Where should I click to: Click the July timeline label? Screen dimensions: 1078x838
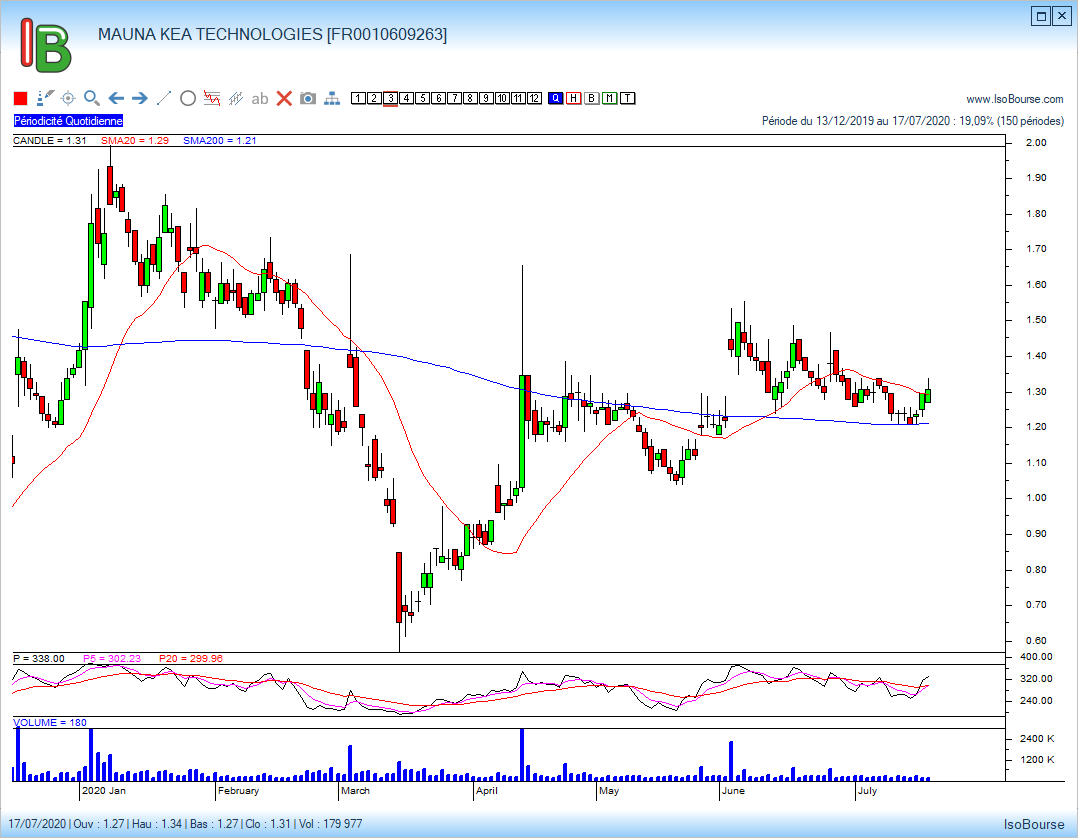click(x=868, y=791)
